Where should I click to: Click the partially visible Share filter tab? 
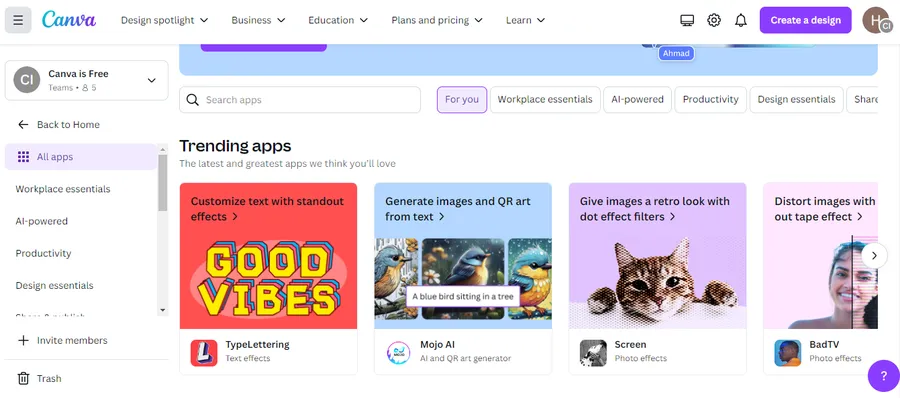pyautogui.click(x=862, y=99)
